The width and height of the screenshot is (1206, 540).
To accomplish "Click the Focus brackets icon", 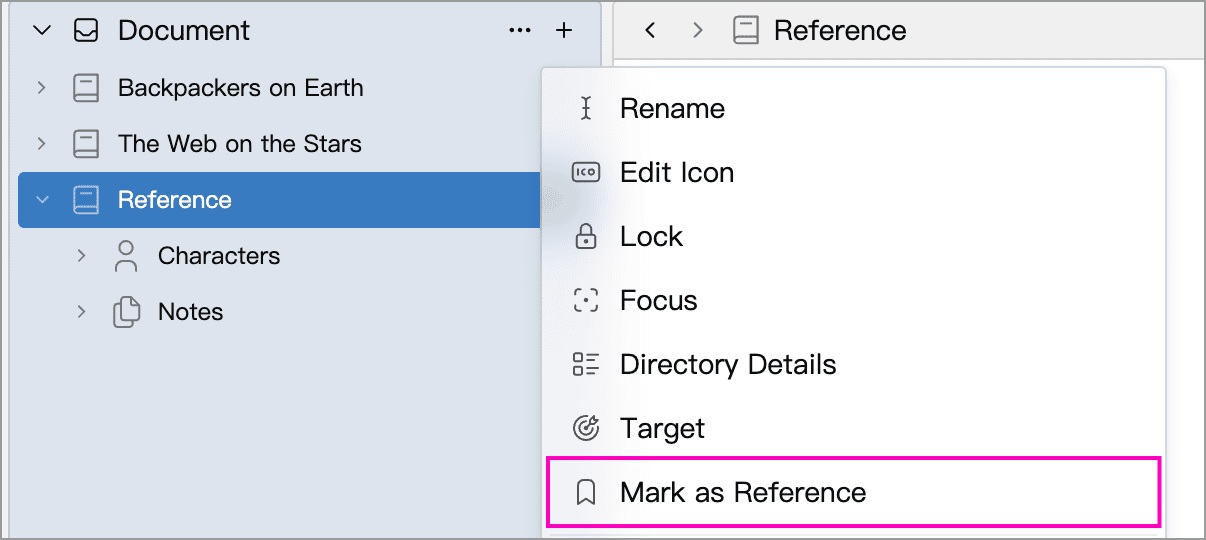I will click(x=586, y=301).
